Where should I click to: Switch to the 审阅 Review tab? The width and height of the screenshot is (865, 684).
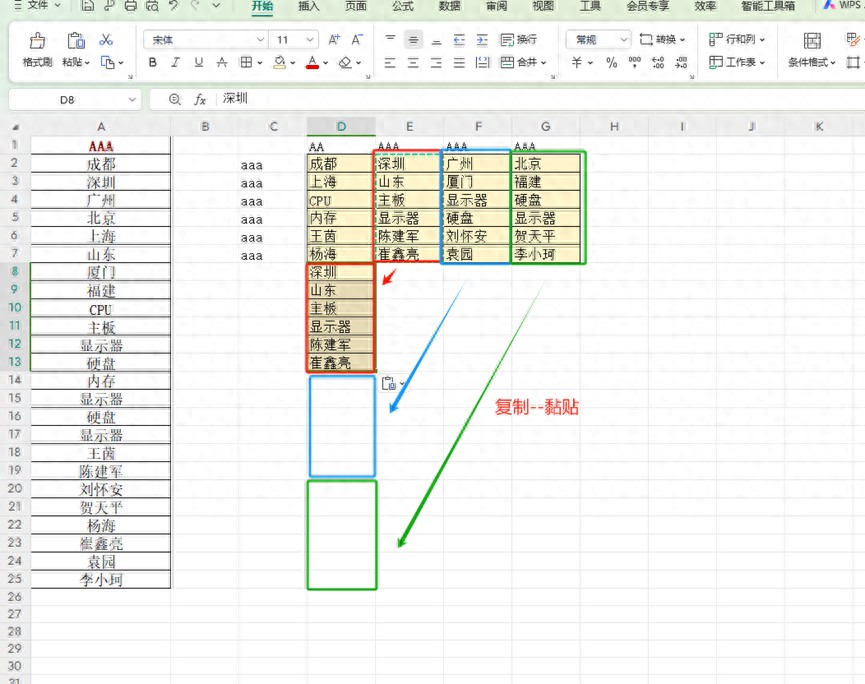[496, 6]
